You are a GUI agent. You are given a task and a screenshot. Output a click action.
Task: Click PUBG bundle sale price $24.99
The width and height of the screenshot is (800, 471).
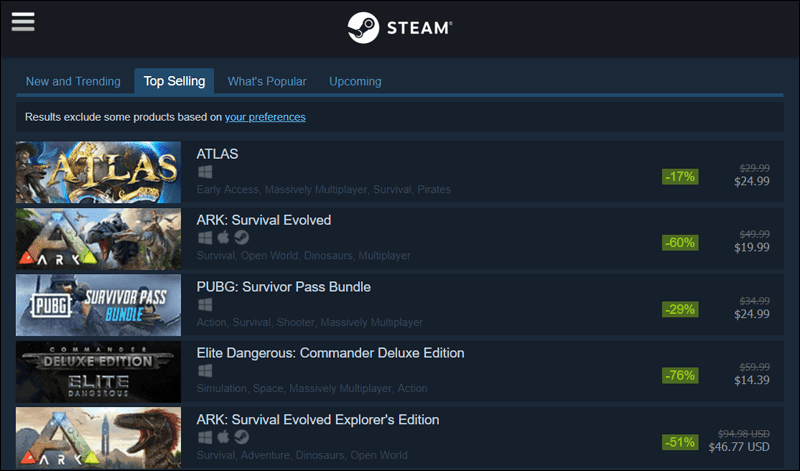click(752, 314)
